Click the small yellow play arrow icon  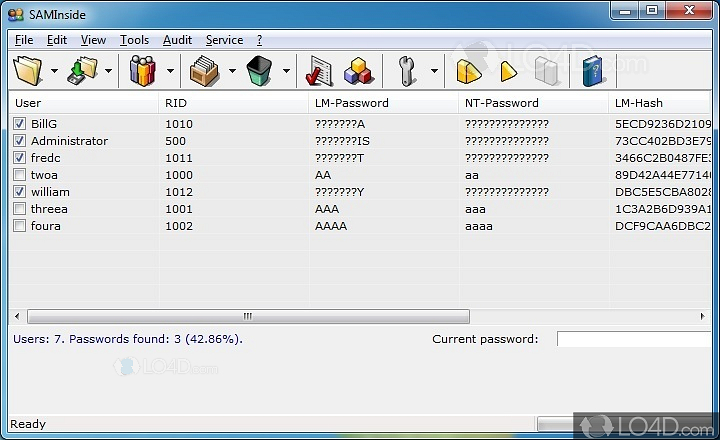[x=508, y=71]
